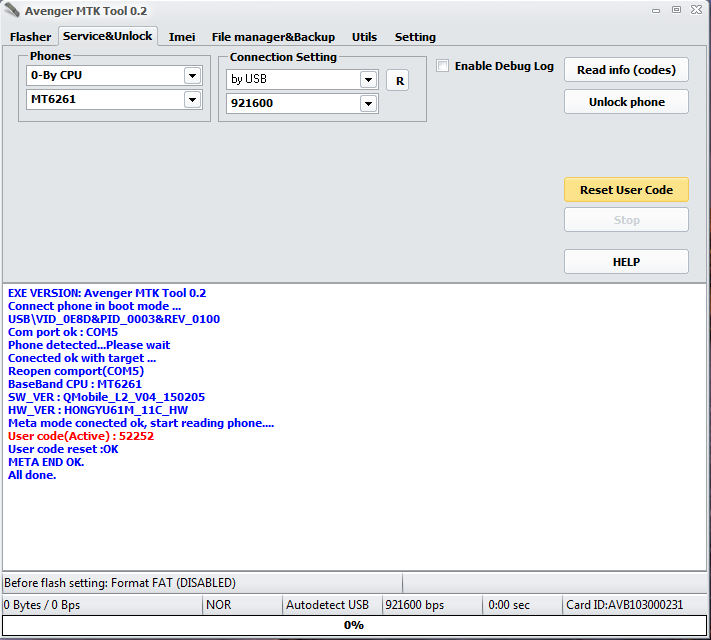Click 'USB\VID_0E8D&PID_0003&REV_0100' log line

point(114,319)
